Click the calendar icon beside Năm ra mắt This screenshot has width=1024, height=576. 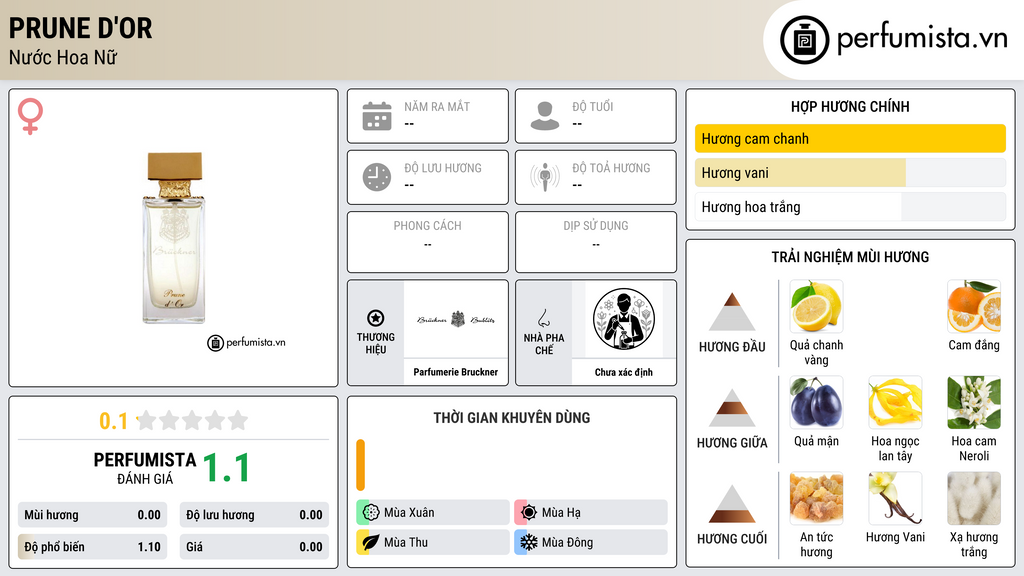click(x=377, y=116)
